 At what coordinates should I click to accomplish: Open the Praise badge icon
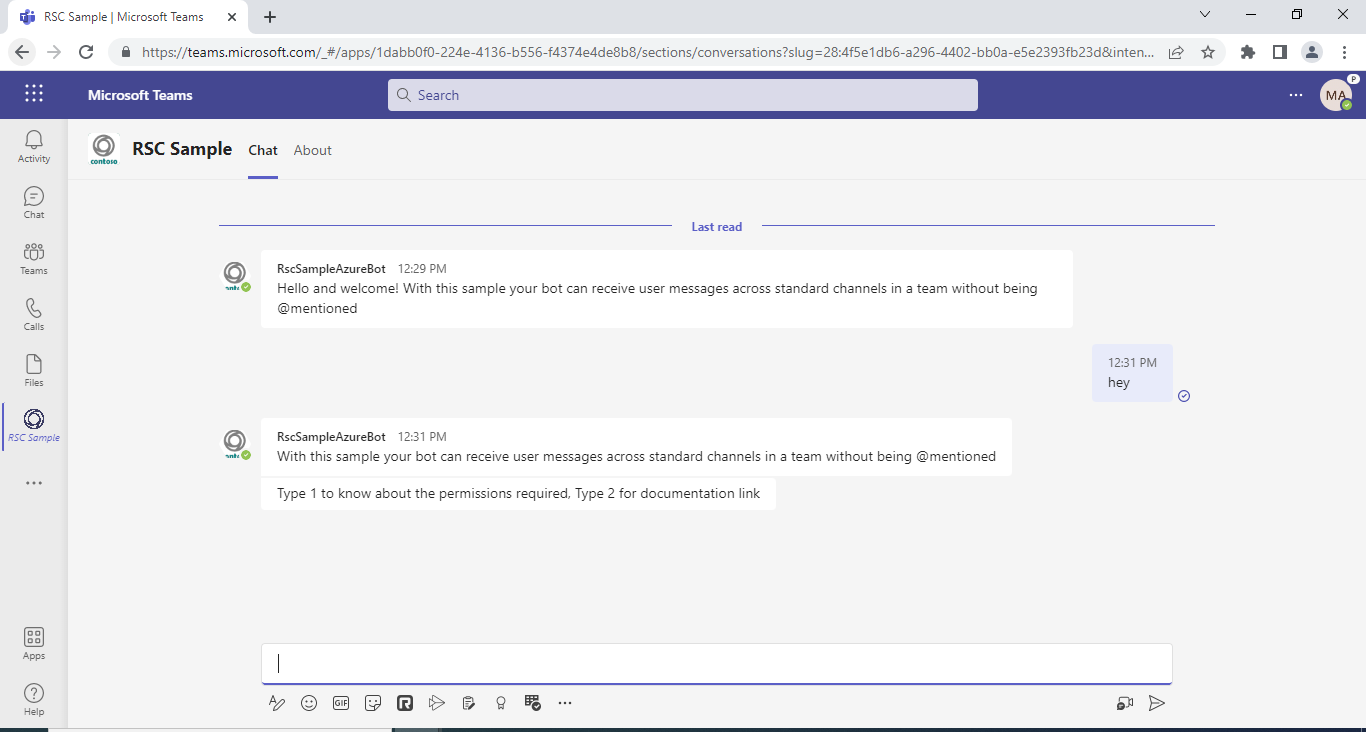pos(501,703)
